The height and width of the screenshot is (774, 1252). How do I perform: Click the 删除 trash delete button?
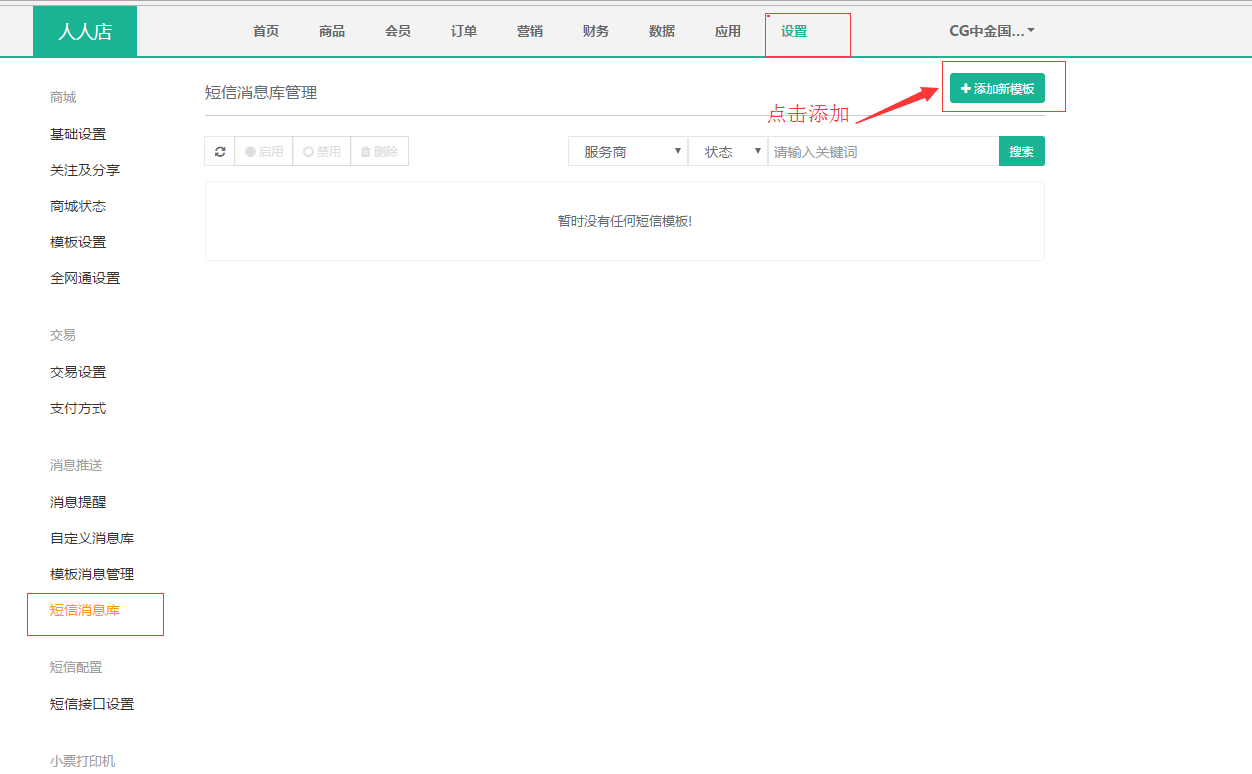(x=379, y=152)
